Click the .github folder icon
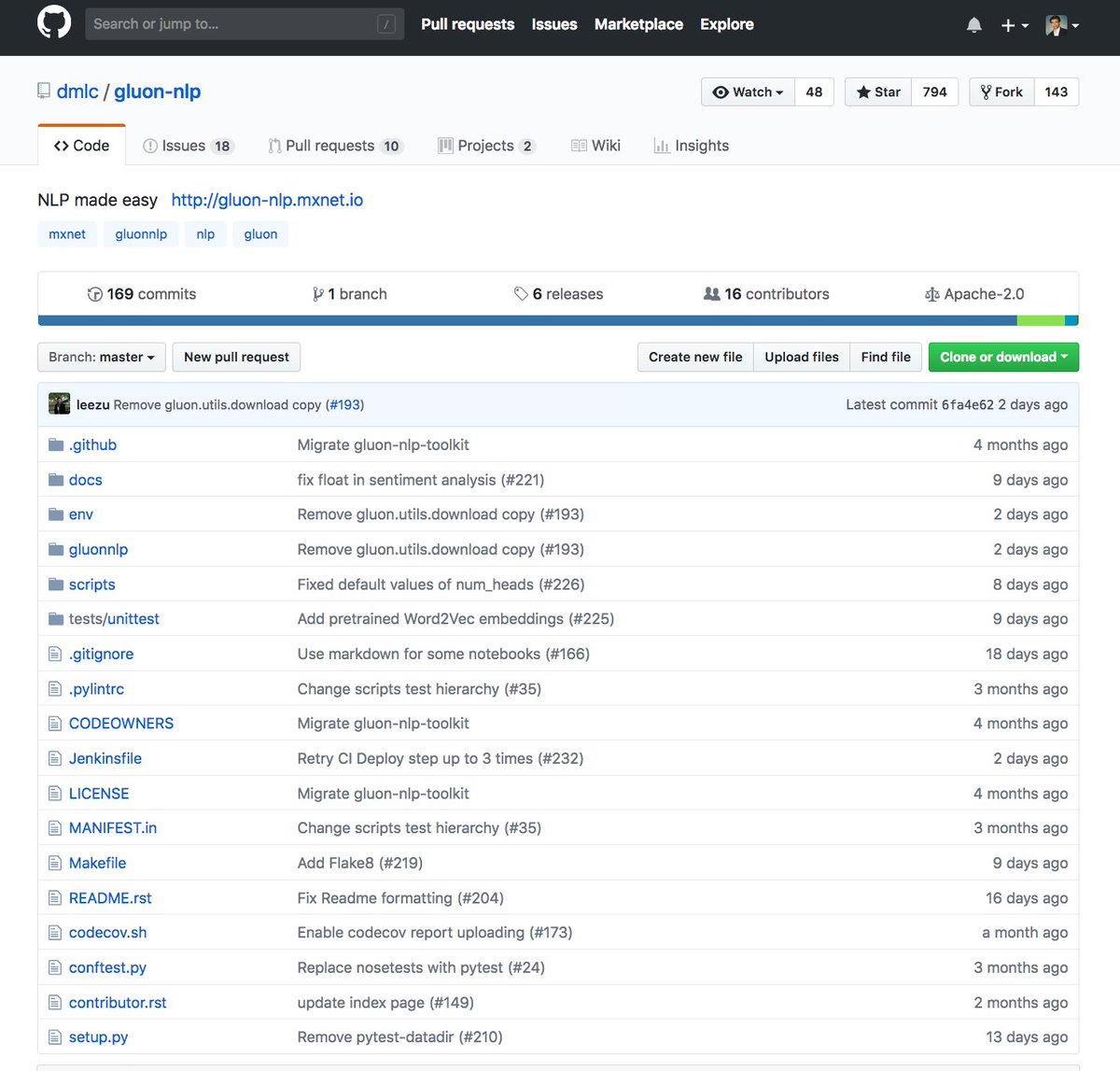The image size is (1120, 1071). coord(56,444)
